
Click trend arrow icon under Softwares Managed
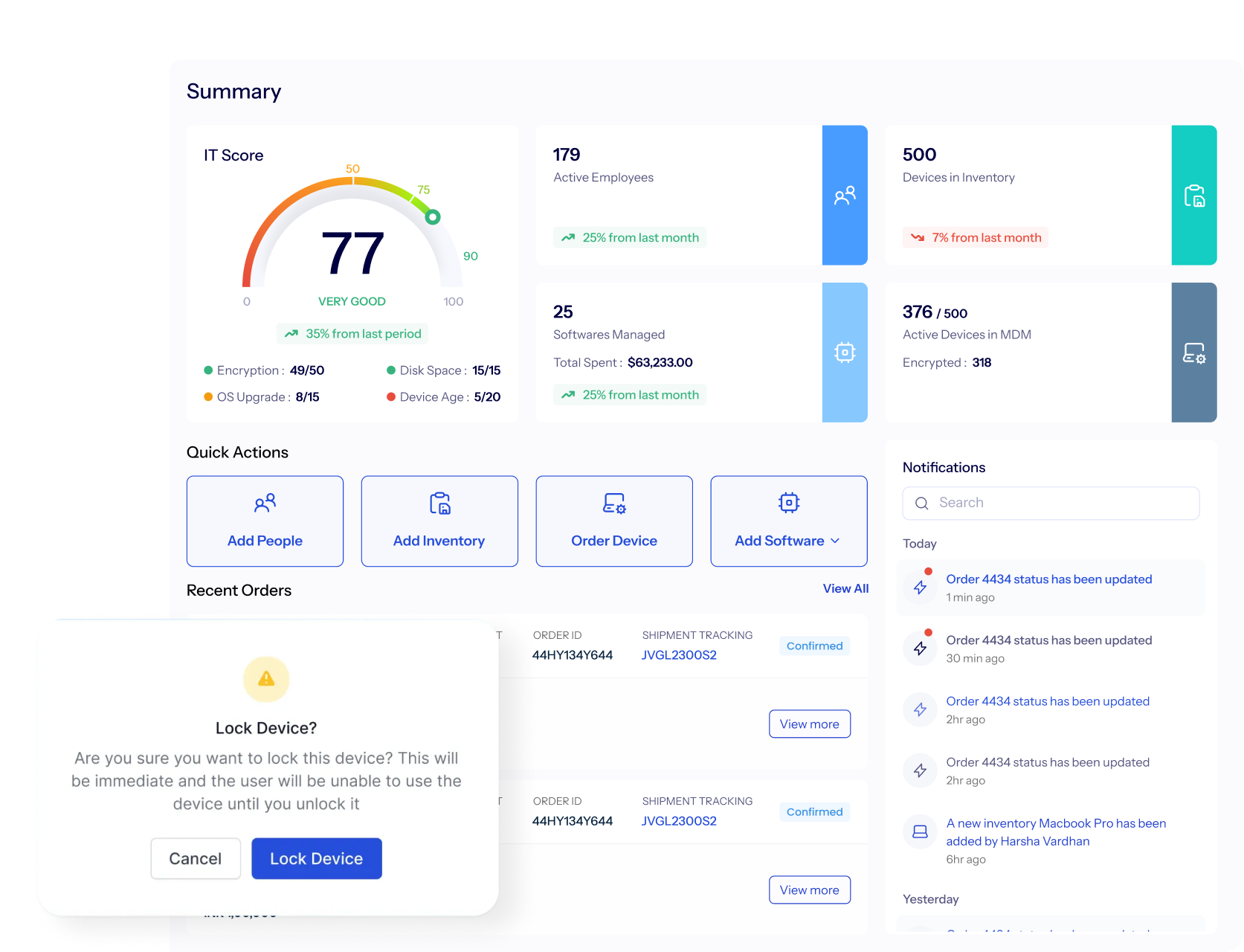[568, 395]
